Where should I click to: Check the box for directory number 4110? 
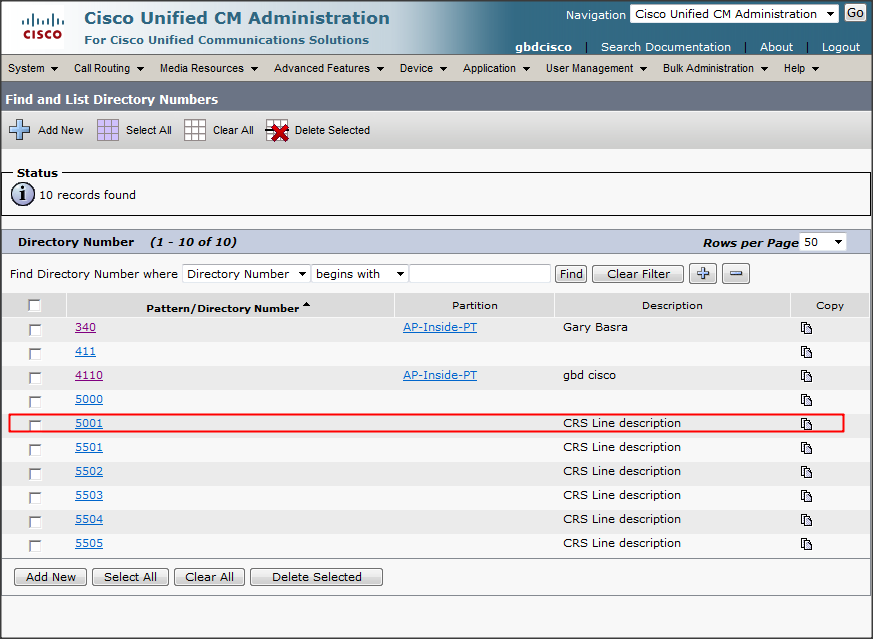pyautogui.click(x=35, y=377)
